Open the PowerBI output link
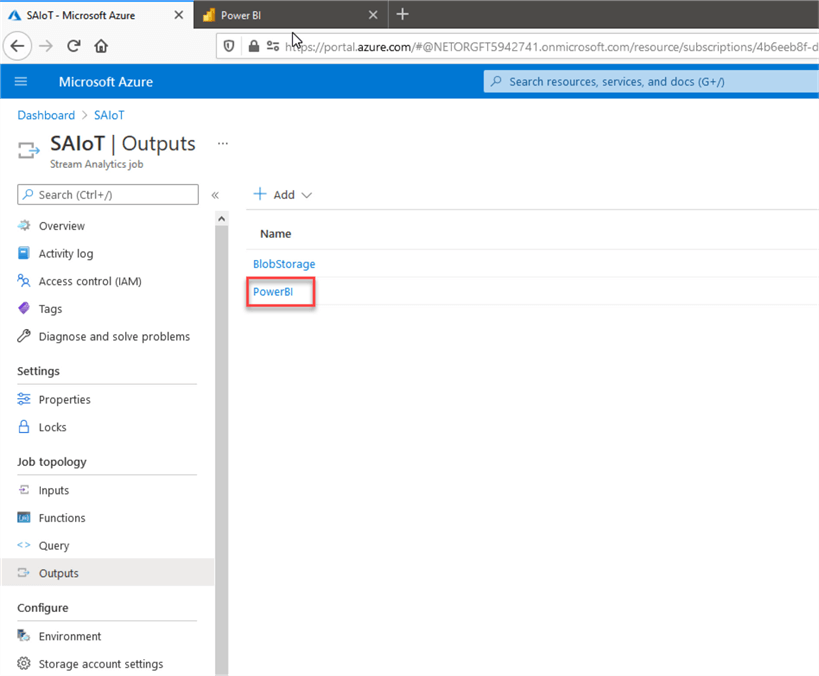Screen dimensions: 819x676 click(273, 292)
